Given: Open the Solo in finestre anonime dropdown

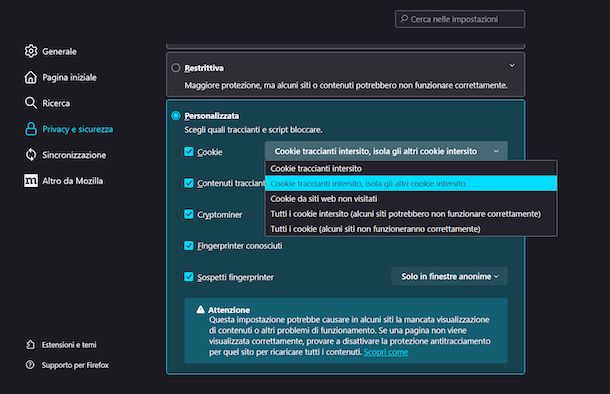Looking at the screenshot, I should coord(449,277).
